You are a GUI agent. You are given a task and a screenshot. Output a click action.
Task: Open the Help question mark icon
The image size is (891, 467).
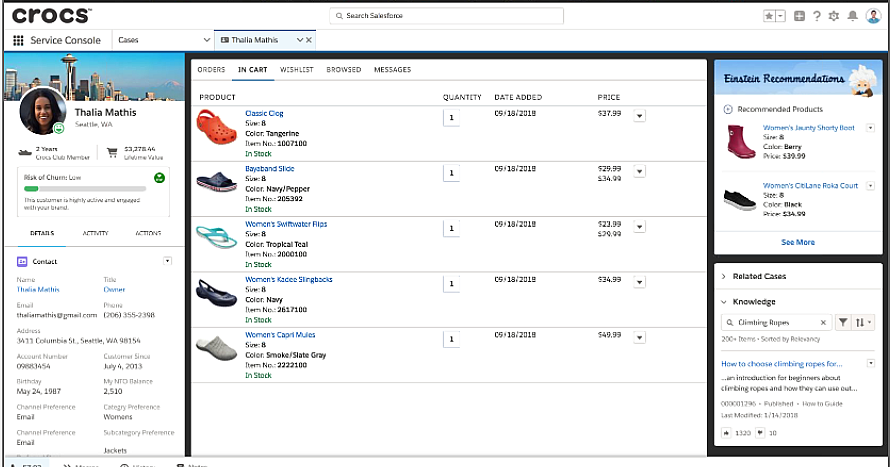point(817,16)
